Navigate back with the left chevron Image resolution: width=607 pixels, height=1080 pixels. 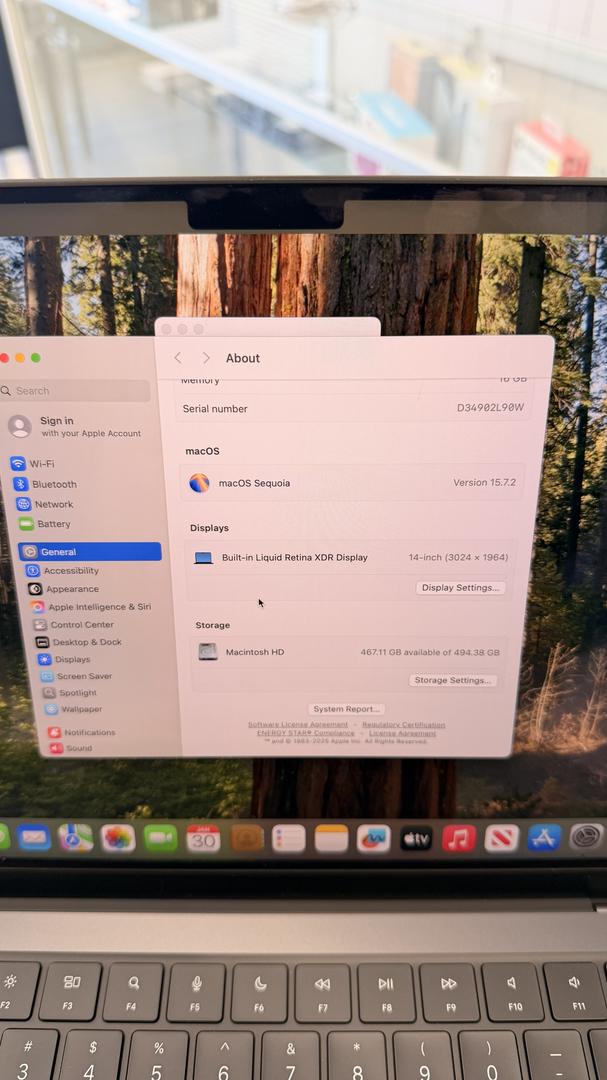click(178, 358)
